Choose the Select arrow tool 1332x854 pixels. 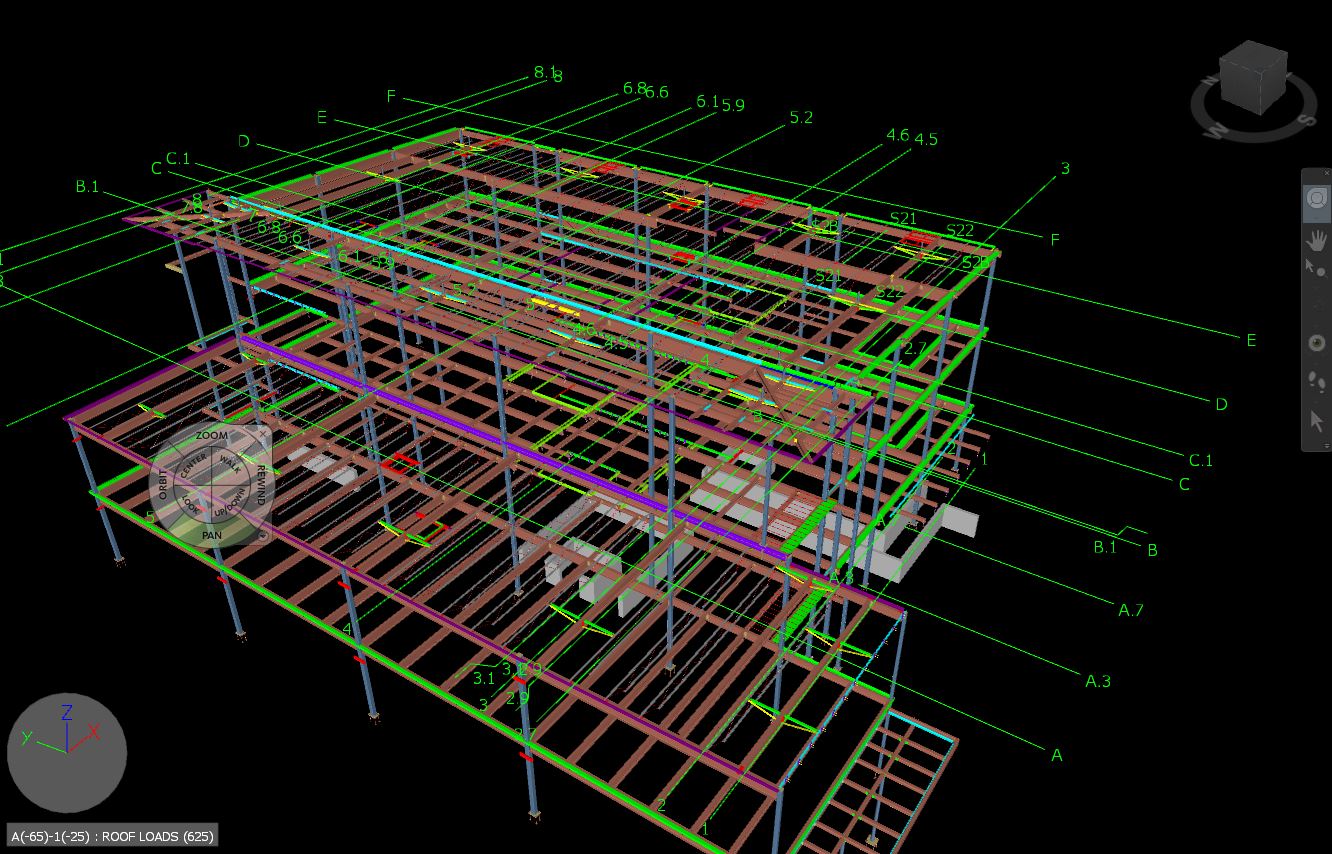[x=1317, y=420]
